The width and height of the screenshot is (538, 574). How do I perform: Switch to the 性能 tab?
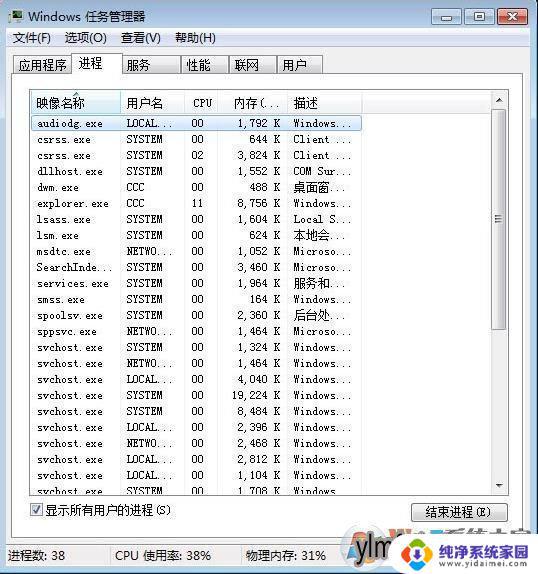click(205, 65)
